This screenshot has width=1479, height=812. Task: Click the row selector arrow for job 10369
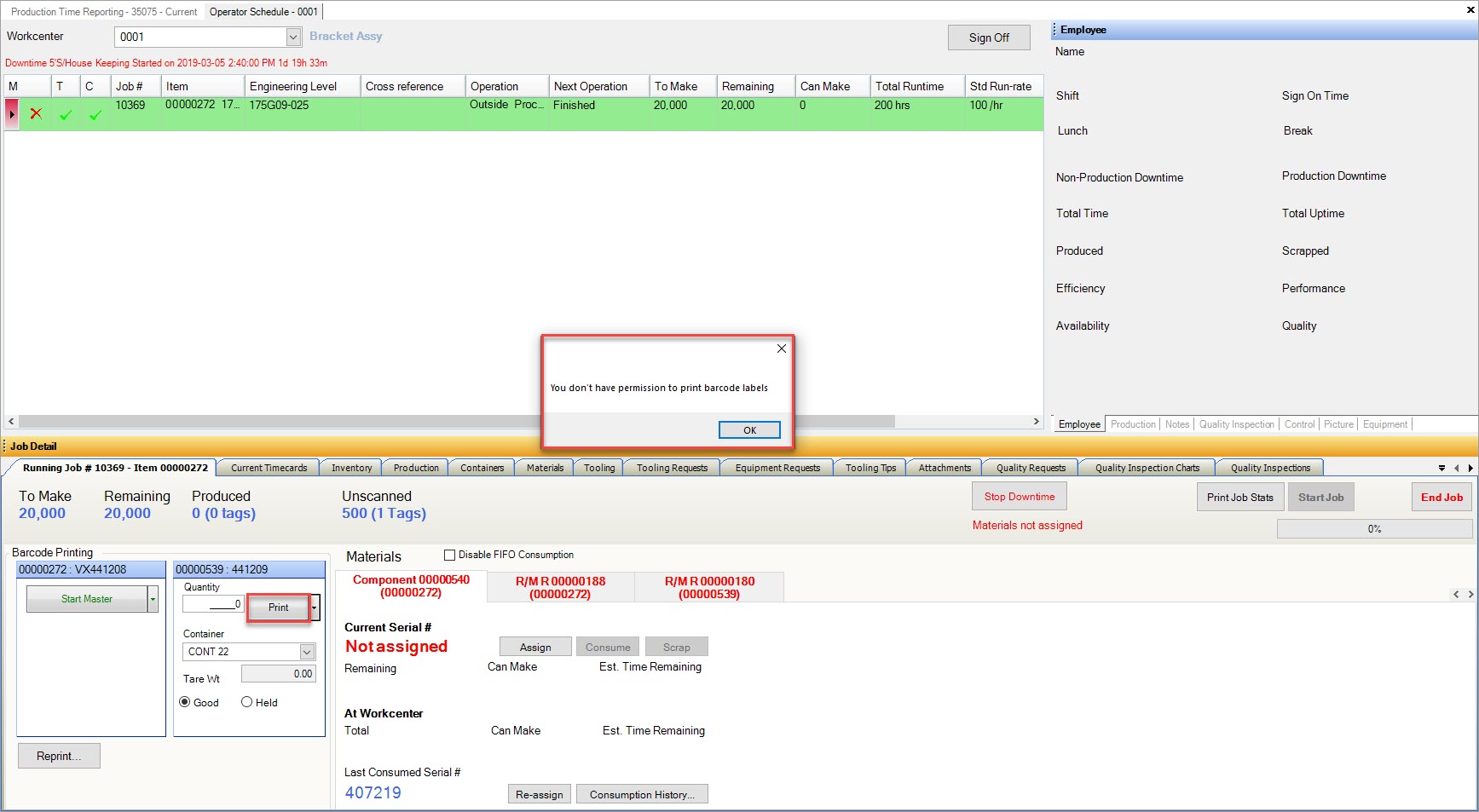point(12,114)
